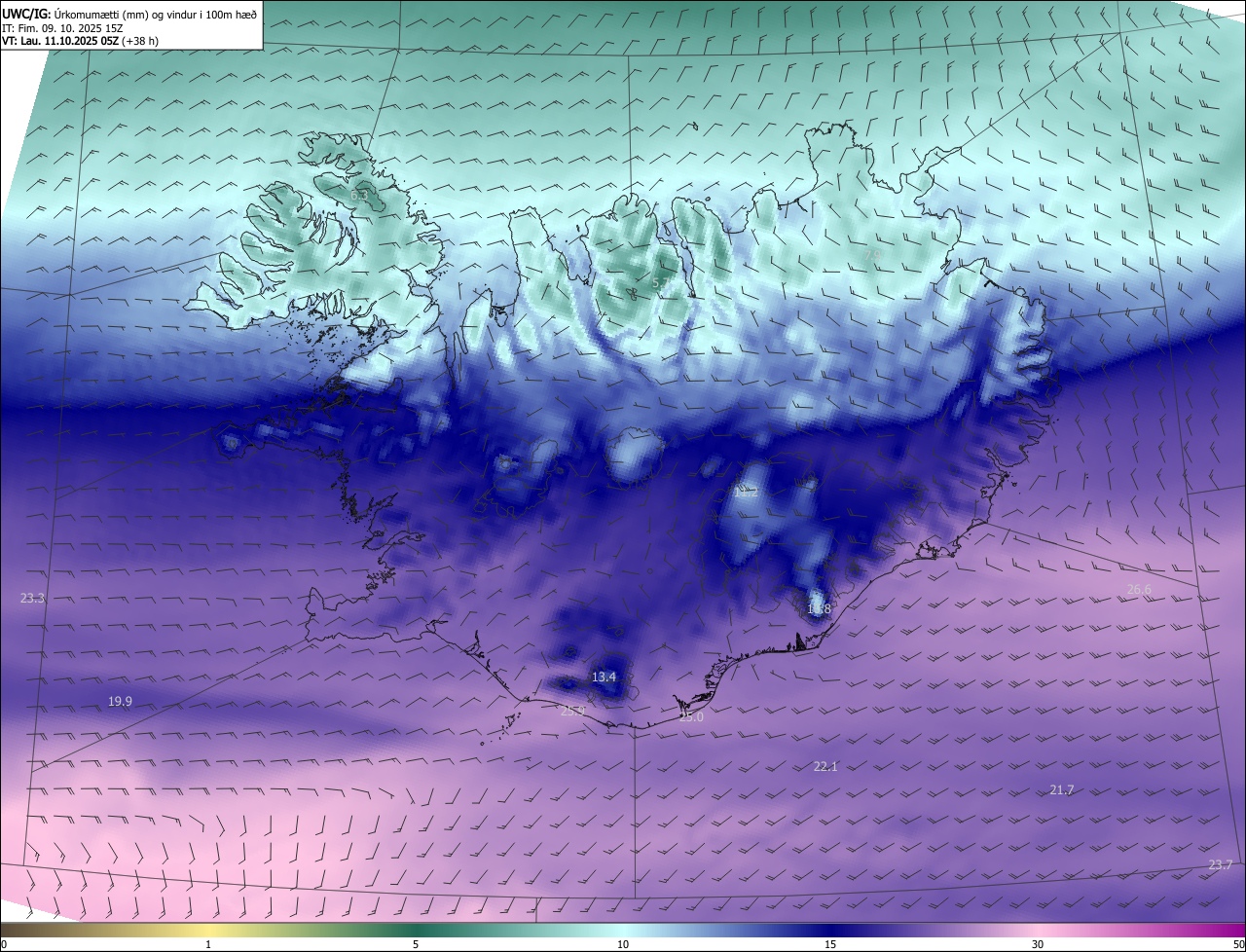Screen dimensions: 1246x952
Task: Click the 6.3 value label on the map
Action: 359,196
